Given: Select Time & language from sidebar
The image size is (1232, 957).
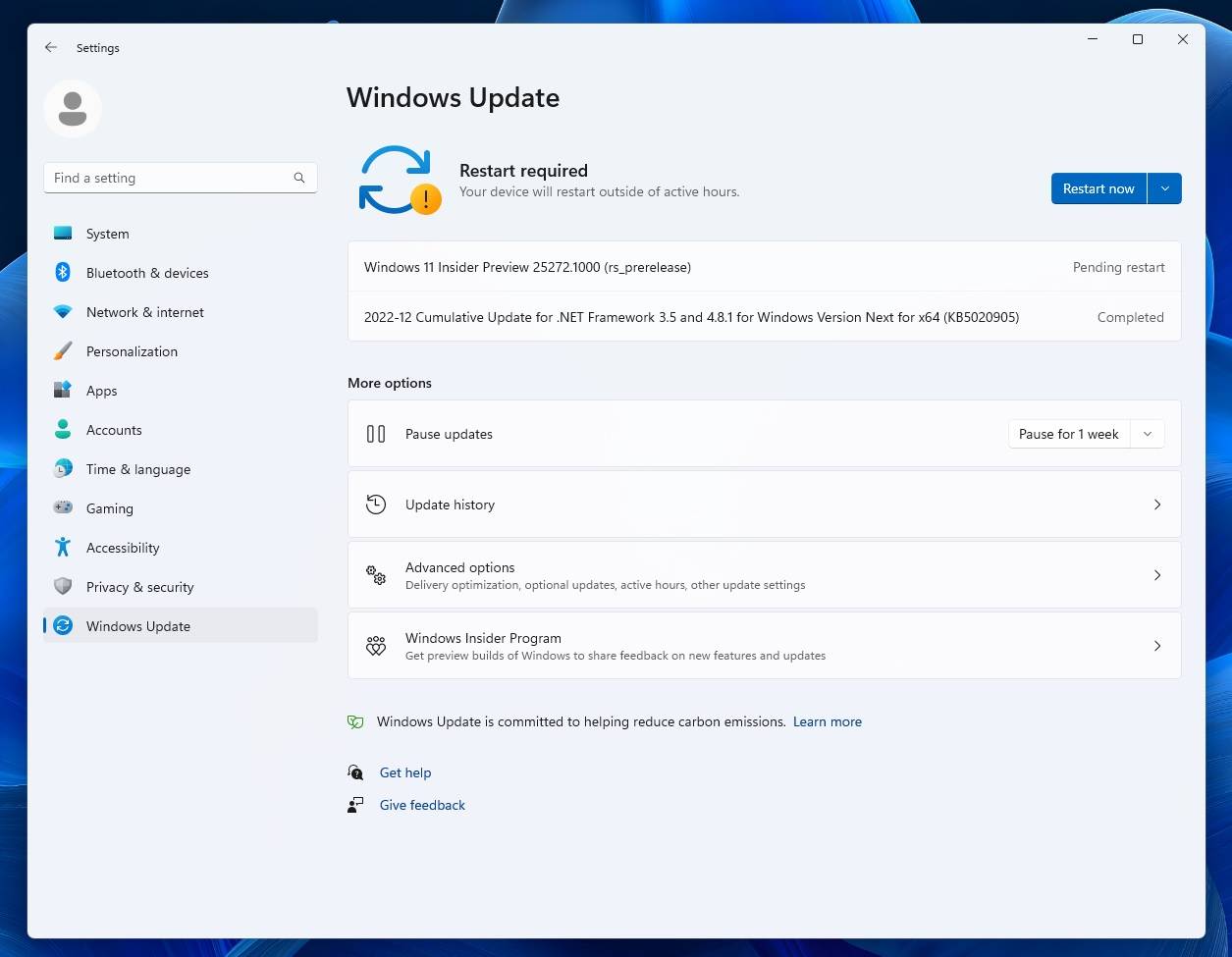Looking at the screenshot, I should coord(137,469).
